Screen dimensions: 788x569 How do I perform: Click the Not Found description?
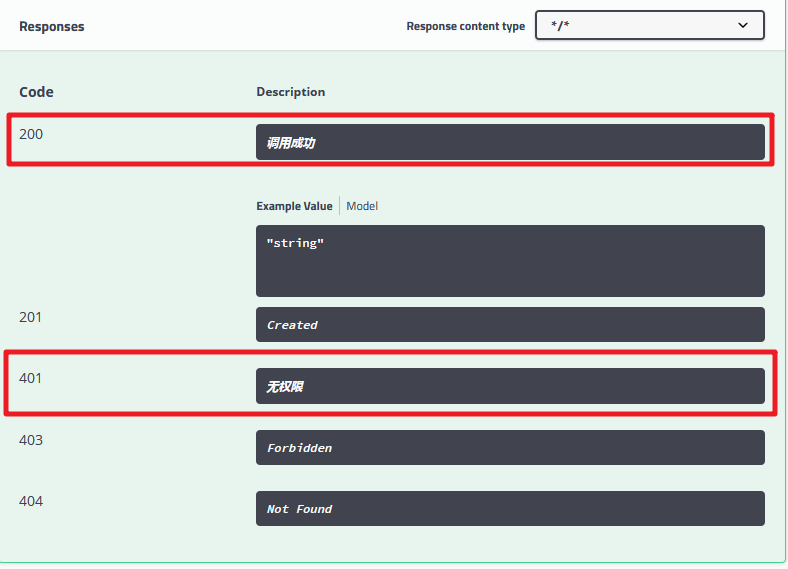click(x=510, y=509)
